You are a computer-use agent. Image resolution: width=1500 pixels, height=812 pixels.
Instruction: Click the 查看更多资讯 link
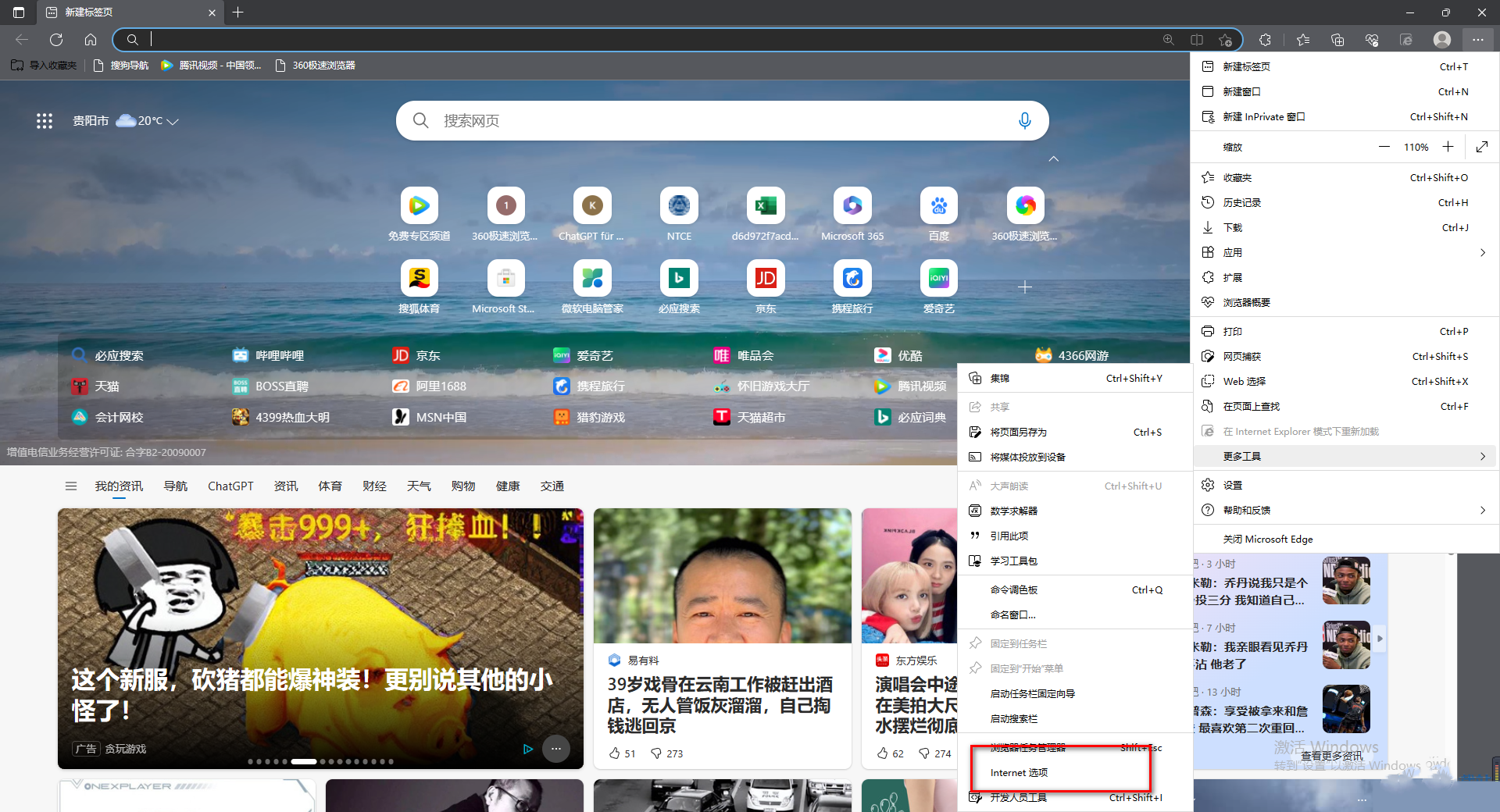click(x=1332, y=755)
